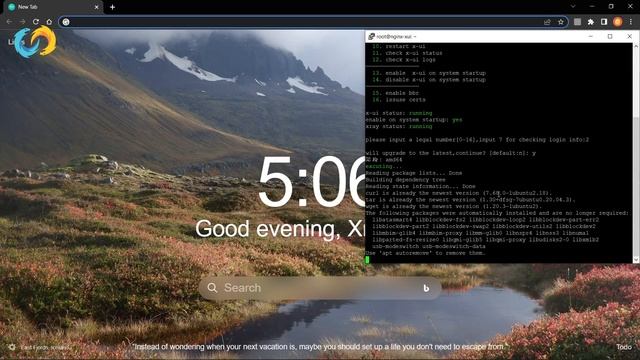Click the 'Building dependency tree' line
The height and width of the screenshot is (360, 640).
406,180
